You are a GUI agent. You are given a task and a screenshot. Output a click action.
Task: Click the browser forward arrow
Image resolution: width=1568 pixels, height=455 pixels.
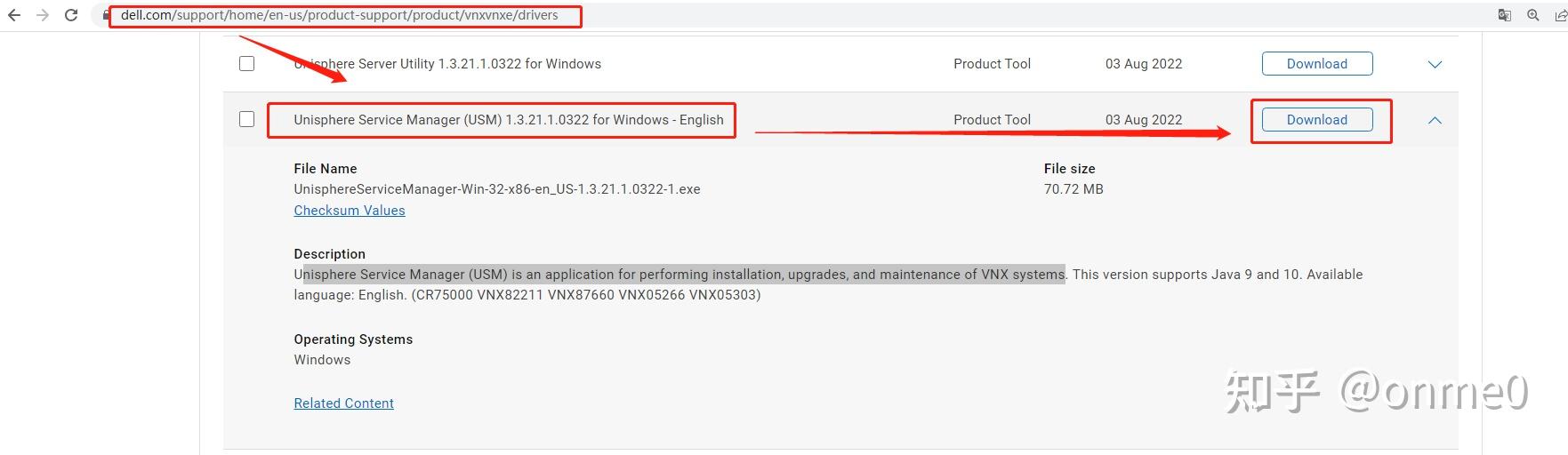point(43,15)
